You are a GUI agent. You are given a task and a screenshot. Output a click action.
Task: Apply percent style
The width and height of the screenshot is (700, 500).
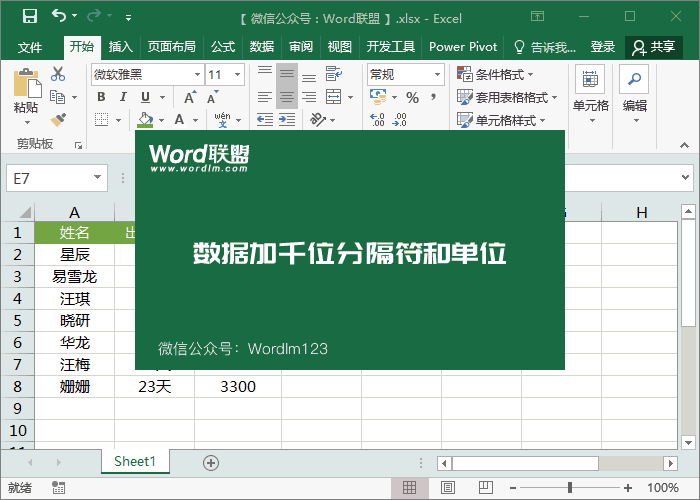coord(412,97)
